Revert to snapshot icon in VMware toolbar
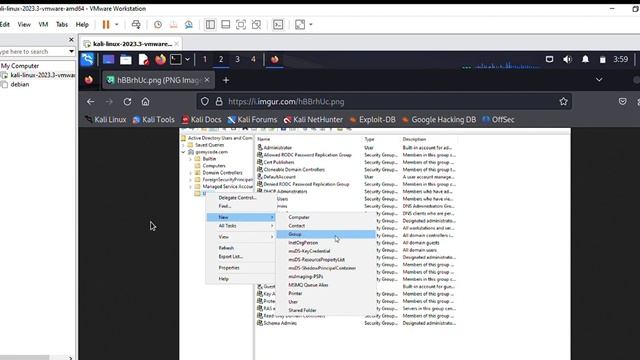The width and height of the screenshot is (640, 360). click(x=173, y=25)
